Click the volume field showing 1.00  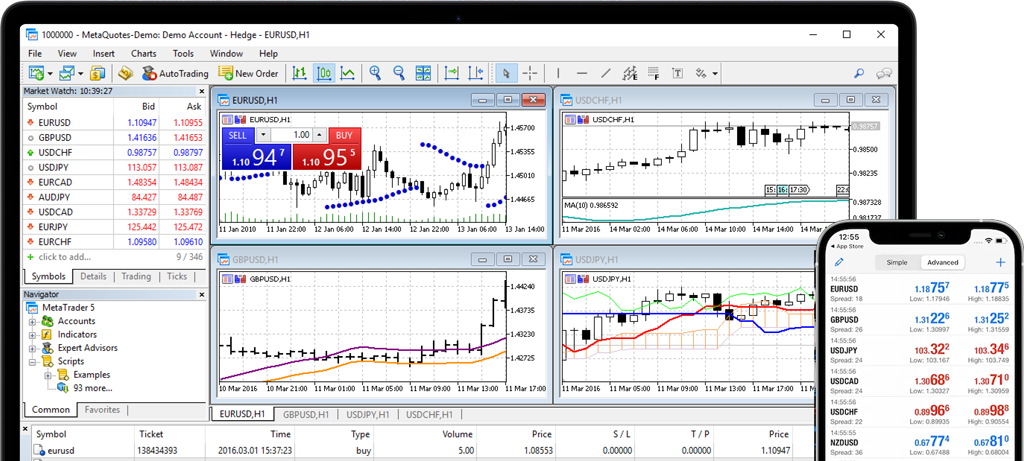(x=296, y=135)
